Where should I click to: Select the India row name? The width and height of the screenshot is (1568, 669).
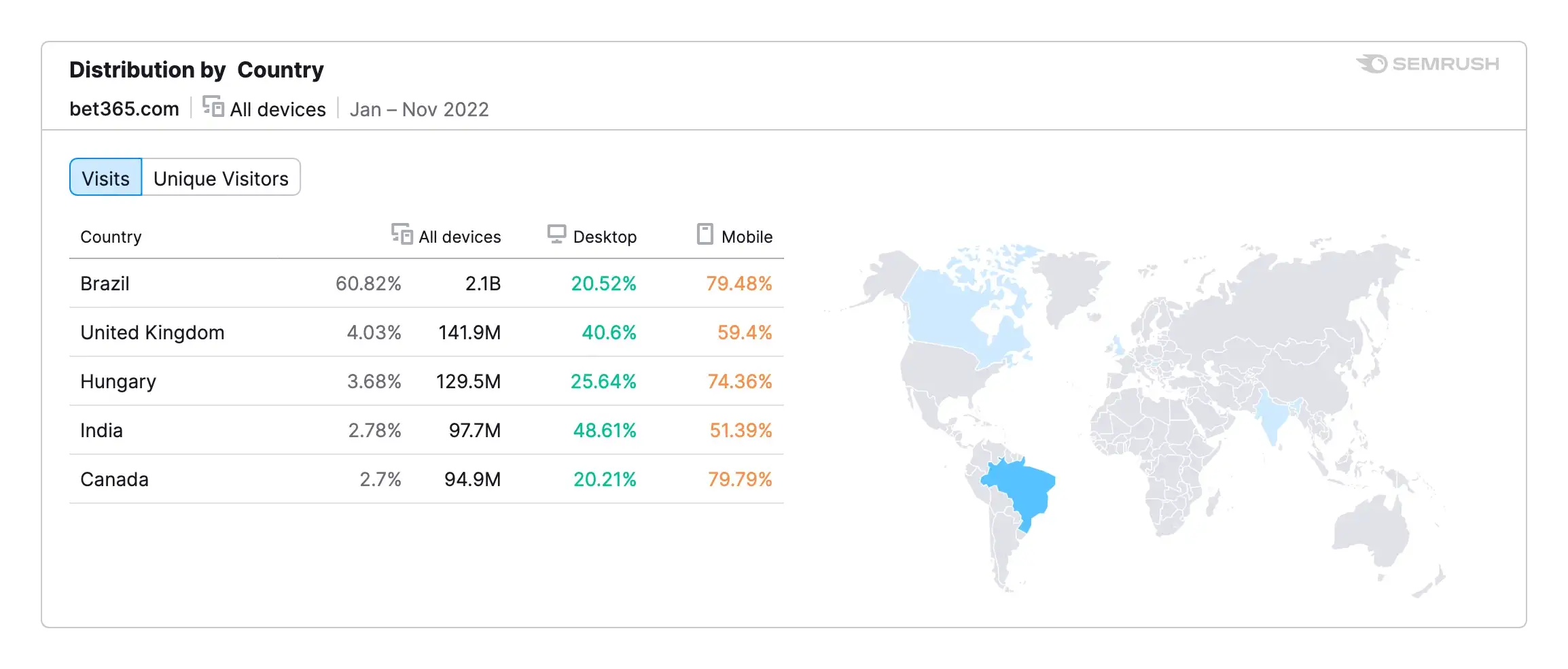click(101, 430)
